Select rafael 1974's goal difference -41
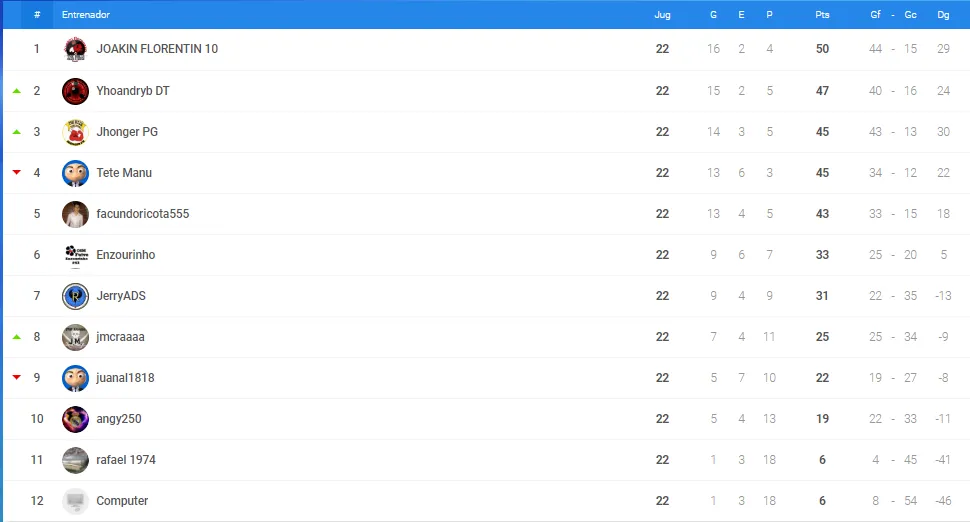The width and height of the screenshot is (970, 522). [x=943, y=460]
